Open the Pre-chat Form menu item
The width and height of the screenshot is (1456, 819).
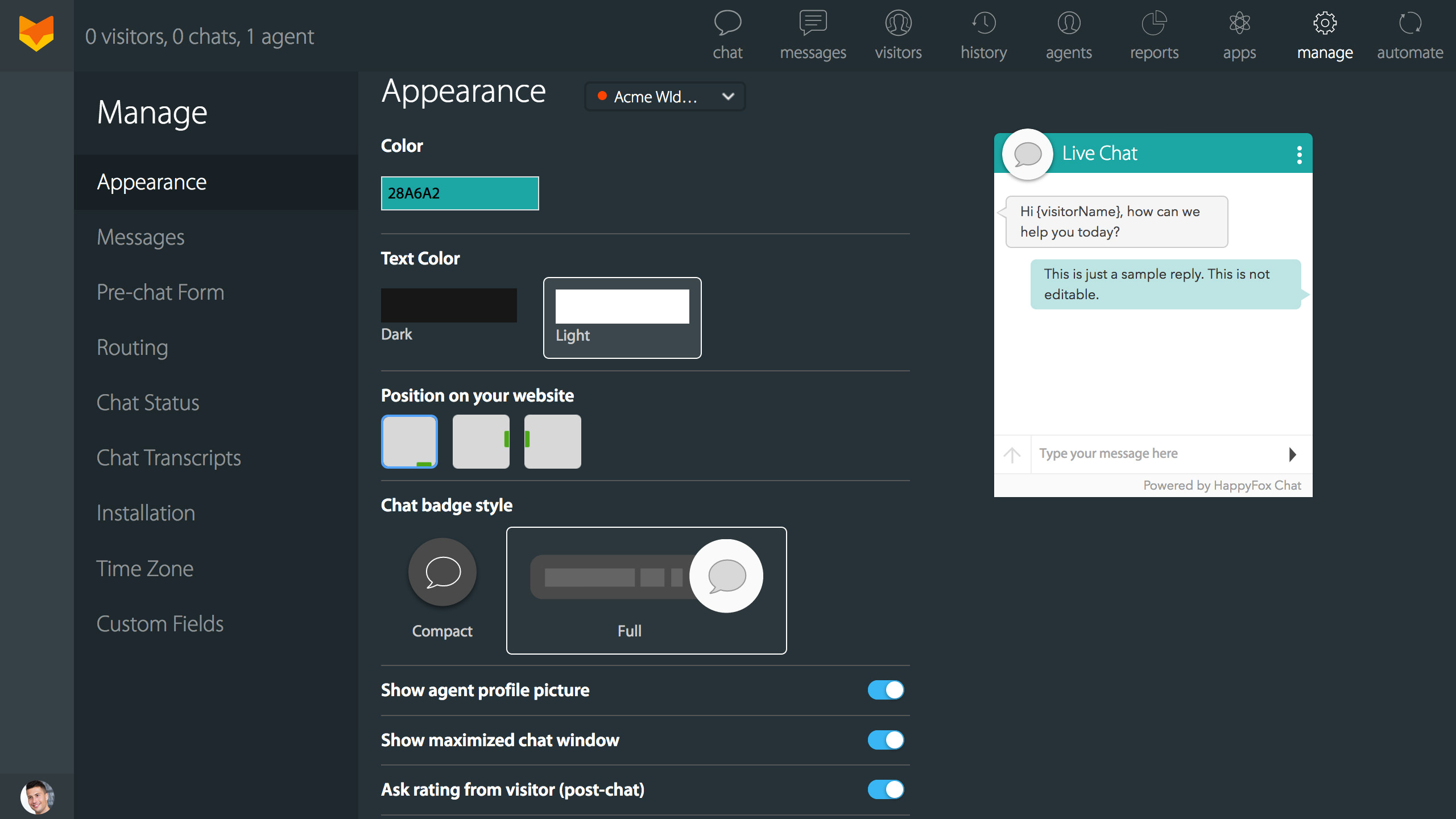pos(160,292)
